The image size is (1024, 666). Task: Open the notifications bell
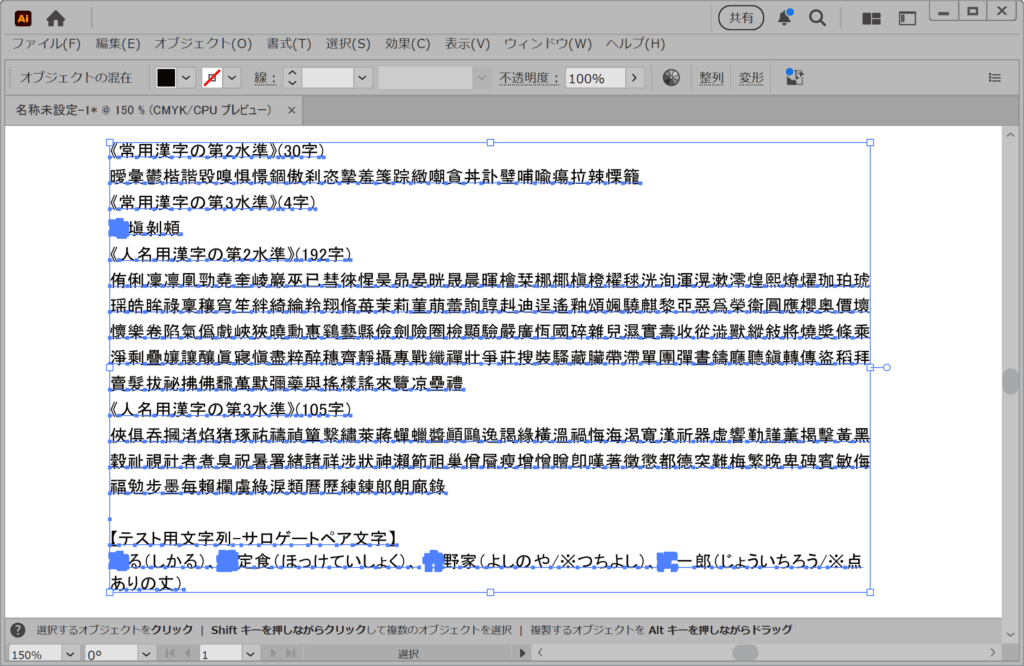(785, 18)
